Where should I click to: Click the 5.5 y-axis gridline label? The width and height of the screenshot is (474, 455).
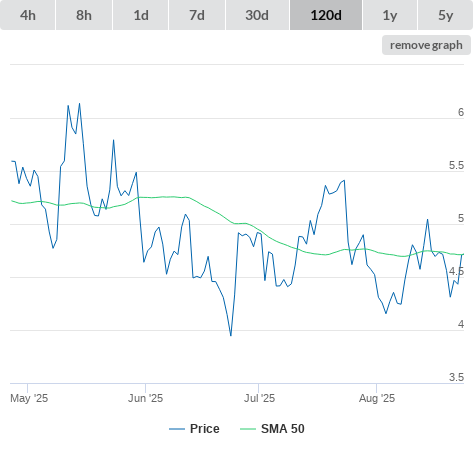[x=456, y=165]
